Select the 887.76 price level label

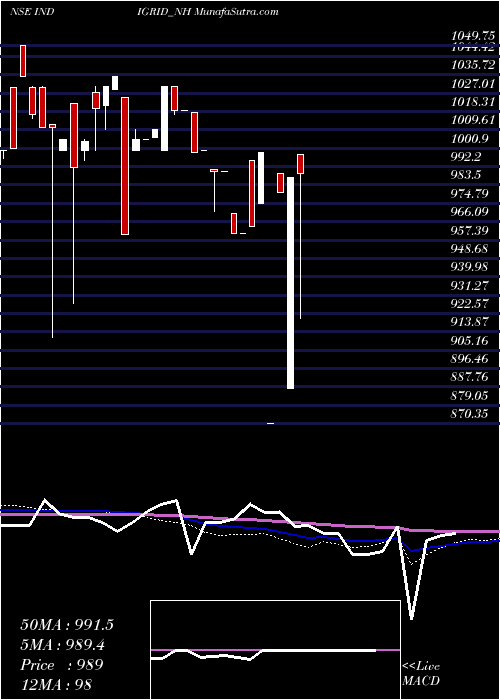pos(469,377)
